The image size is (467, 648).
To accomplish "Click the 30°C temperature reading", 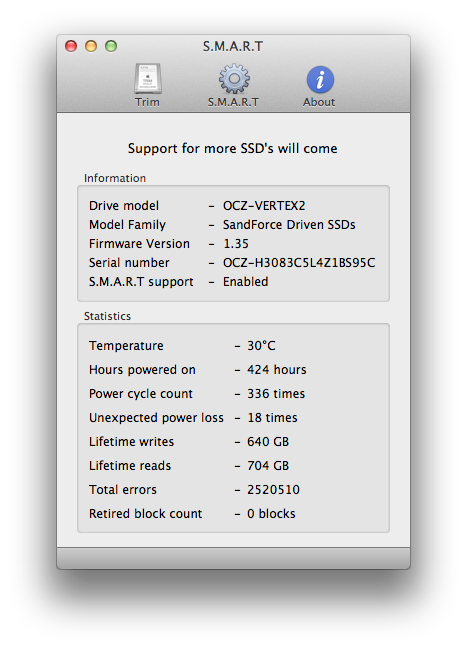I will (261, 346).
